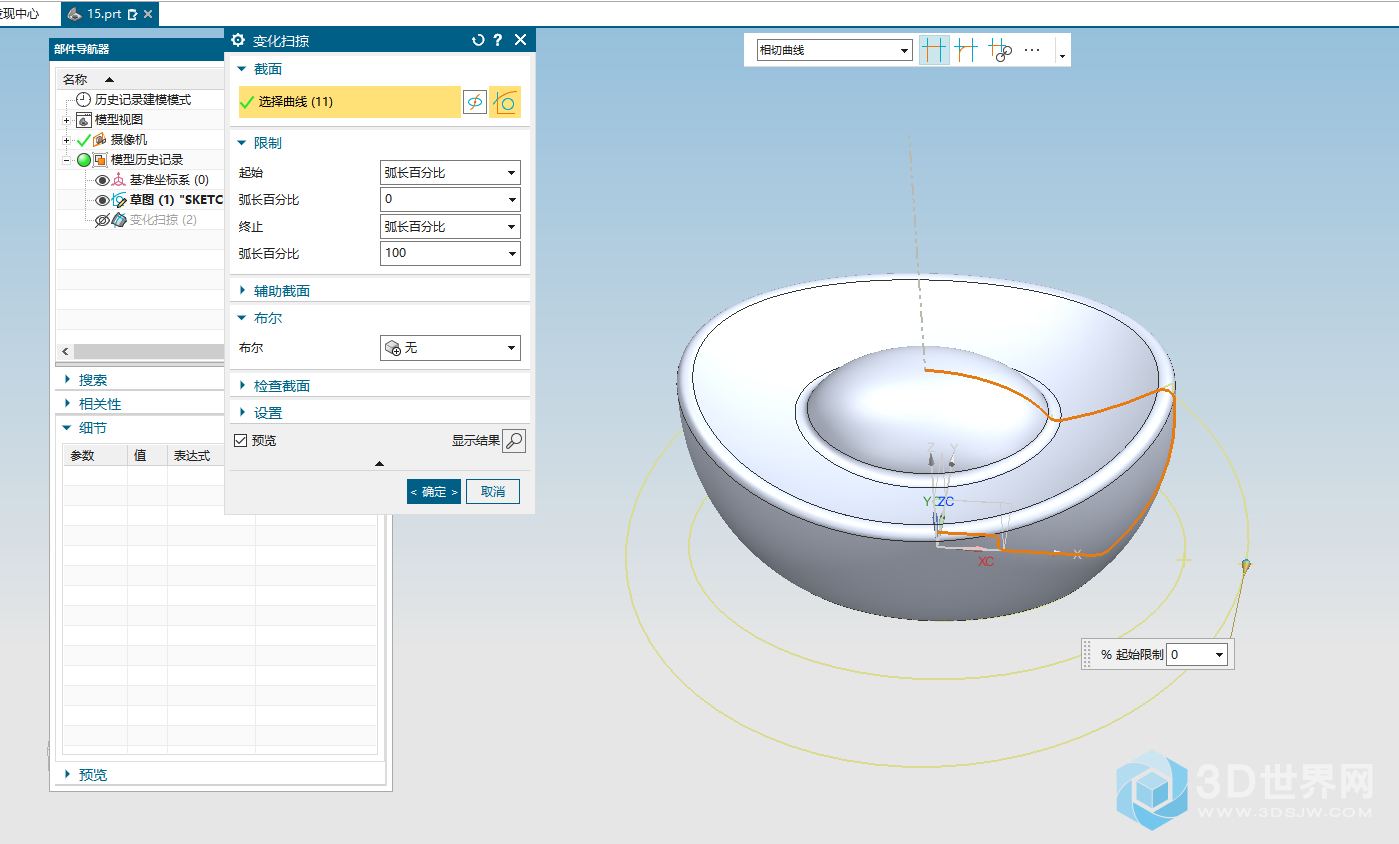The width and height of the screenshot is (1399, 844).
Task: Click the navigator scroll left arrow
Action: click(x=66, y=352)
